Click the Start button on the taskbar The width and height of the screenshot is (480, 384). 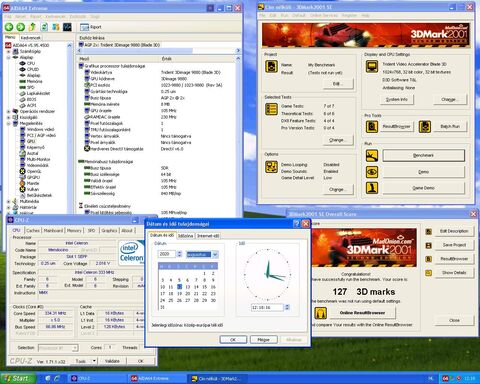(18, 379)
